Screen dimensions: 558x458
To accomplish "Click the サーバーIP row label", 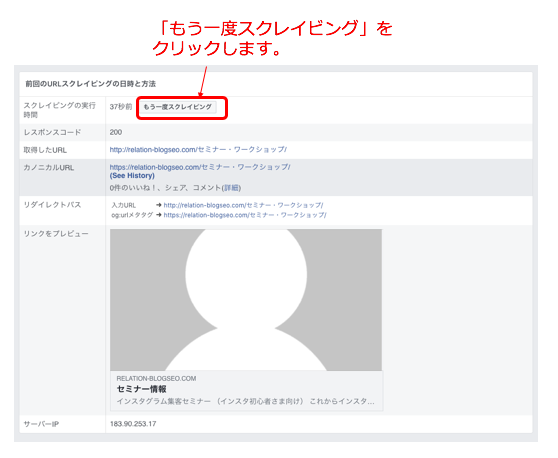I will [41, 424].
